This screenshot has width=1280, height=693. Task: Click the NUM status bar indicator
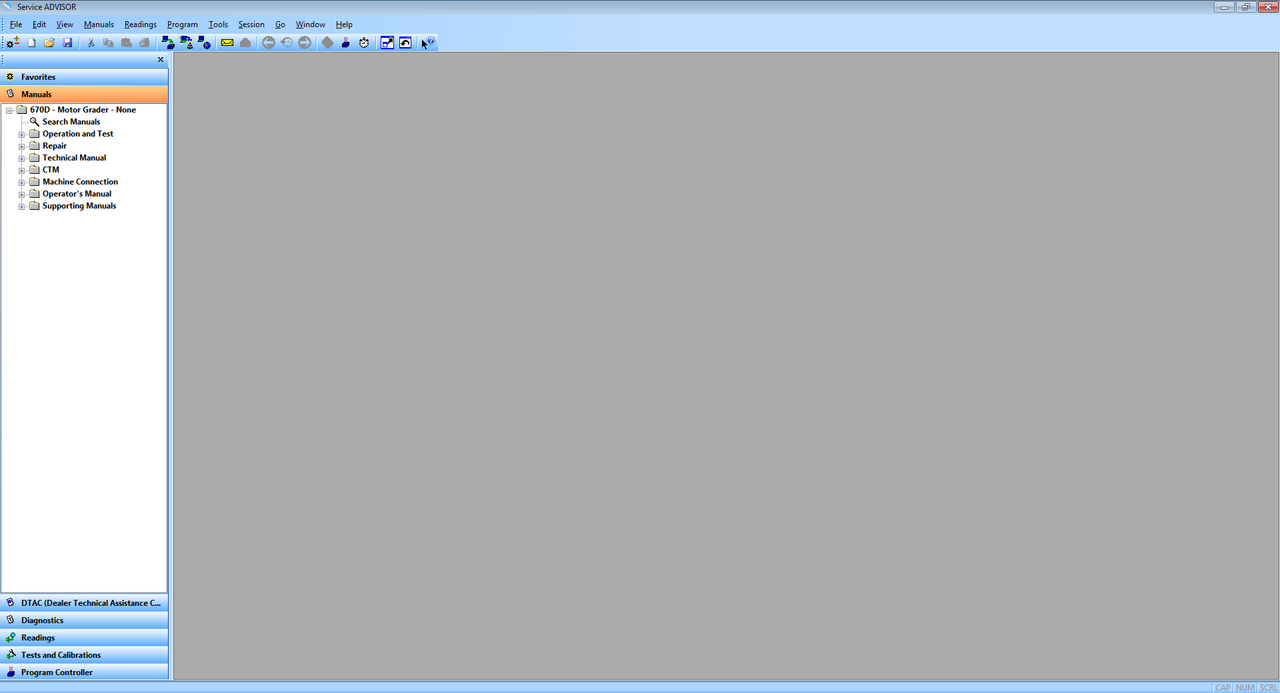point(1245,688)
